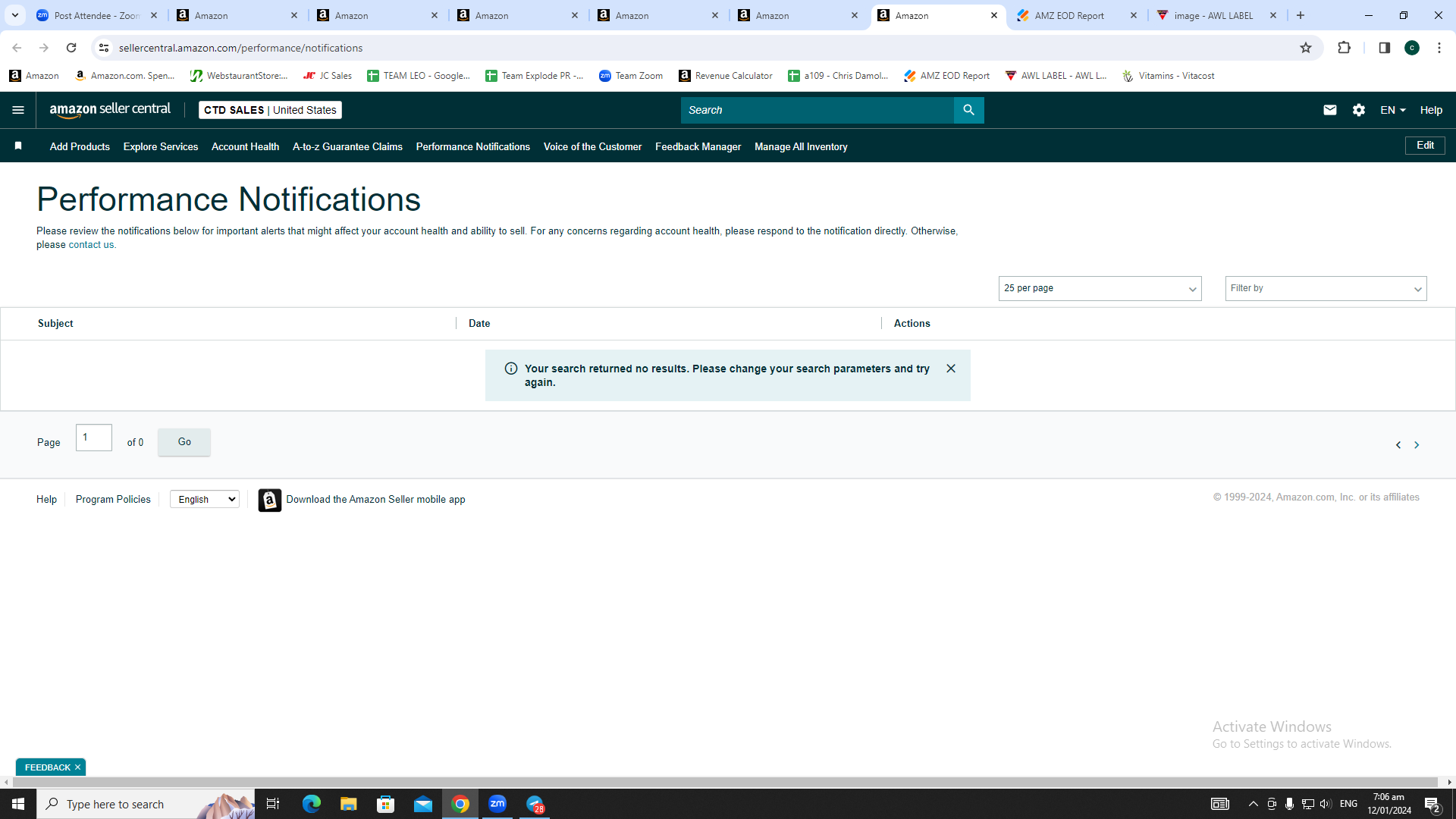Click the bookmark flag icon in nav bar
This screenshot has height=819, width=1456.
[x=18, y=146]
